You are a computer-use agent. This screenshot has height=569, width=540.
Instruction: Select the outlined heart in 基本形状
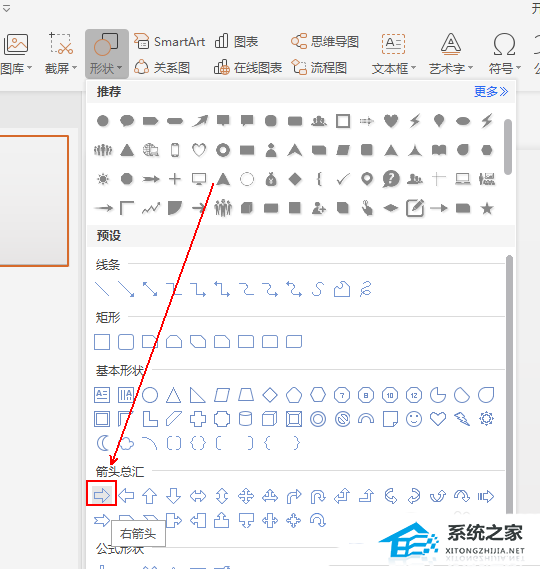coord(438,419)
